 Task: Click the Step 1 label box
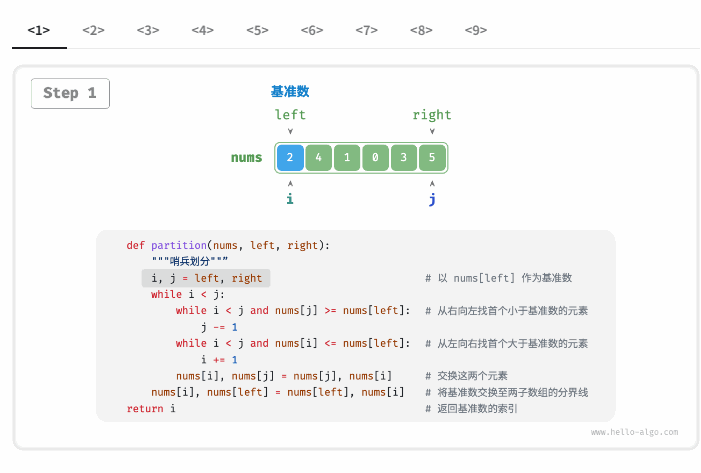70,93
